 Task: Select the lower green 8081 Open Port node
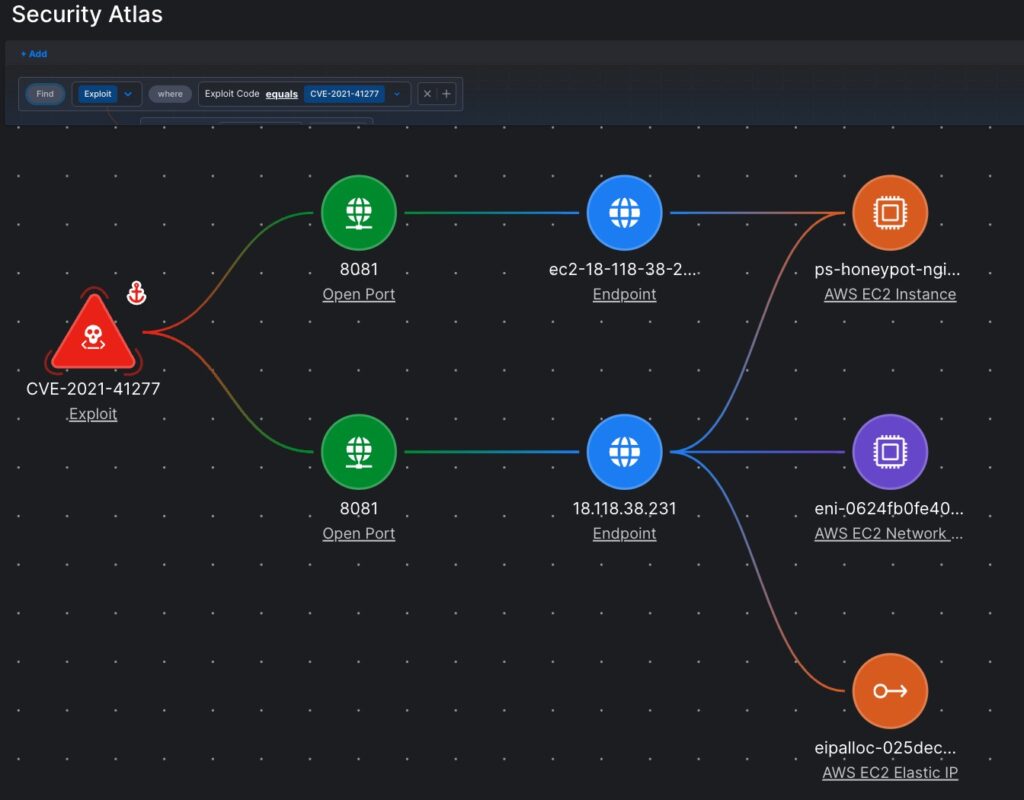[359, 452]
